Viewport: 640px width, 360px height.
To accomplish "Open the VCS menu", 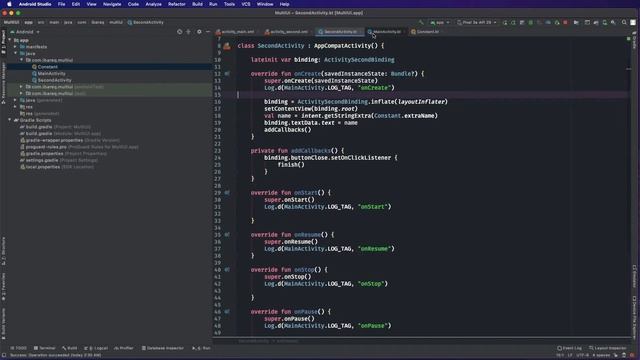I will [x=246, y=4].
